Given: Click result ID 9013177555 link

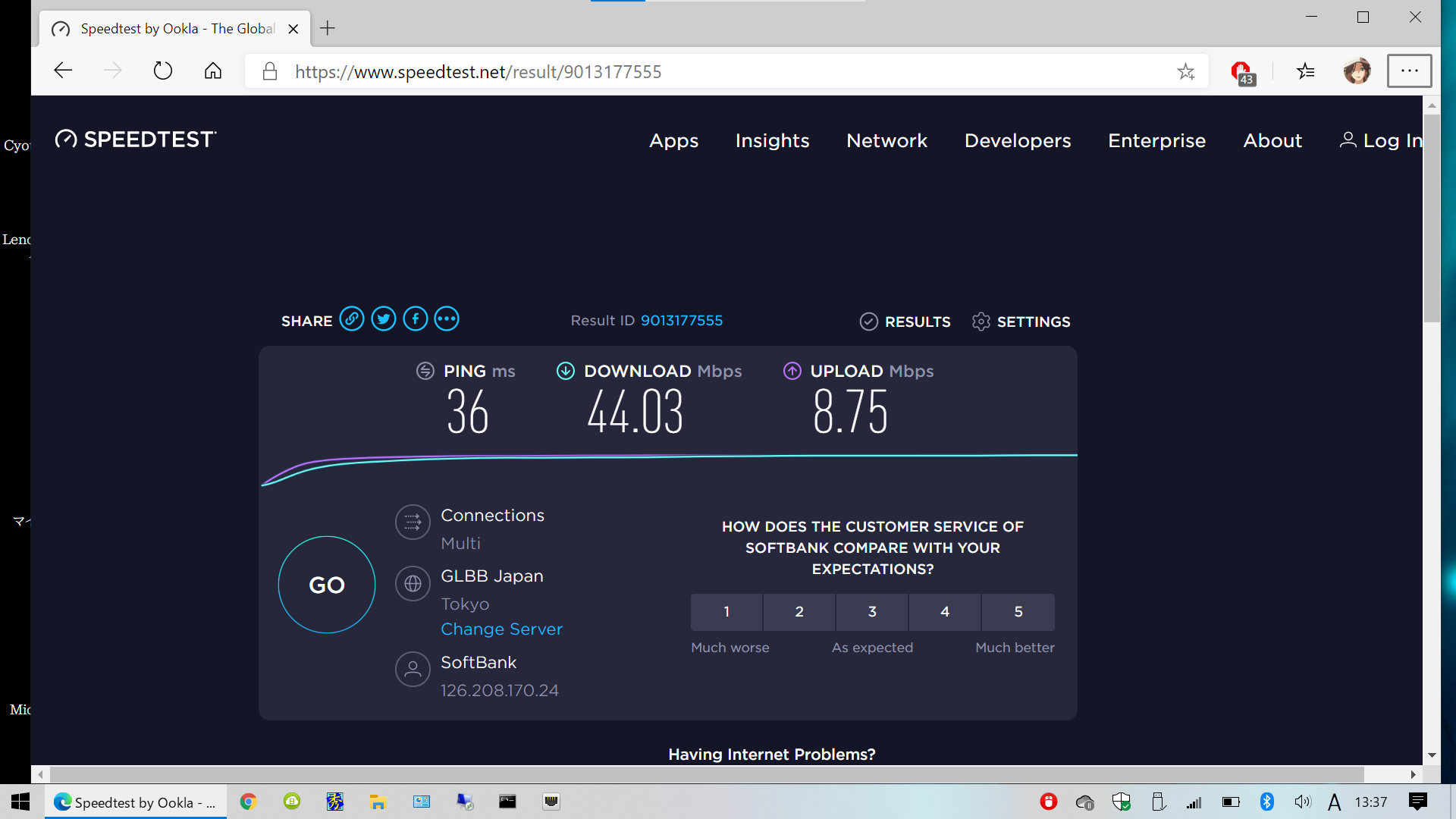Looking at the screenshot, I should pos(682,321).
